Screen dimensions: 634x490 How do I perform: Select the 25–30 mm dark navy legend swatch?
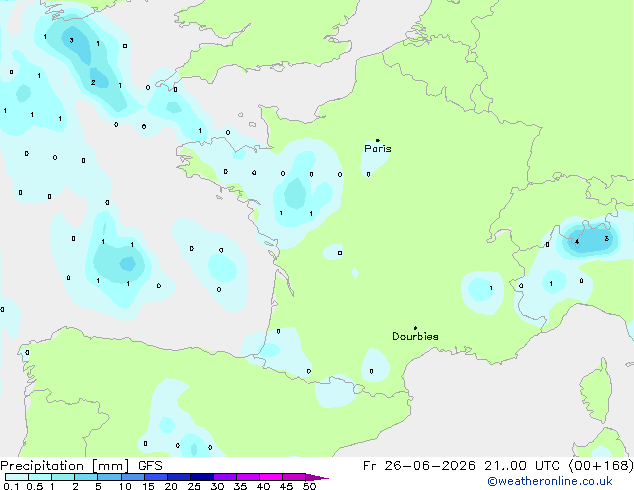[x=202, y=477]
